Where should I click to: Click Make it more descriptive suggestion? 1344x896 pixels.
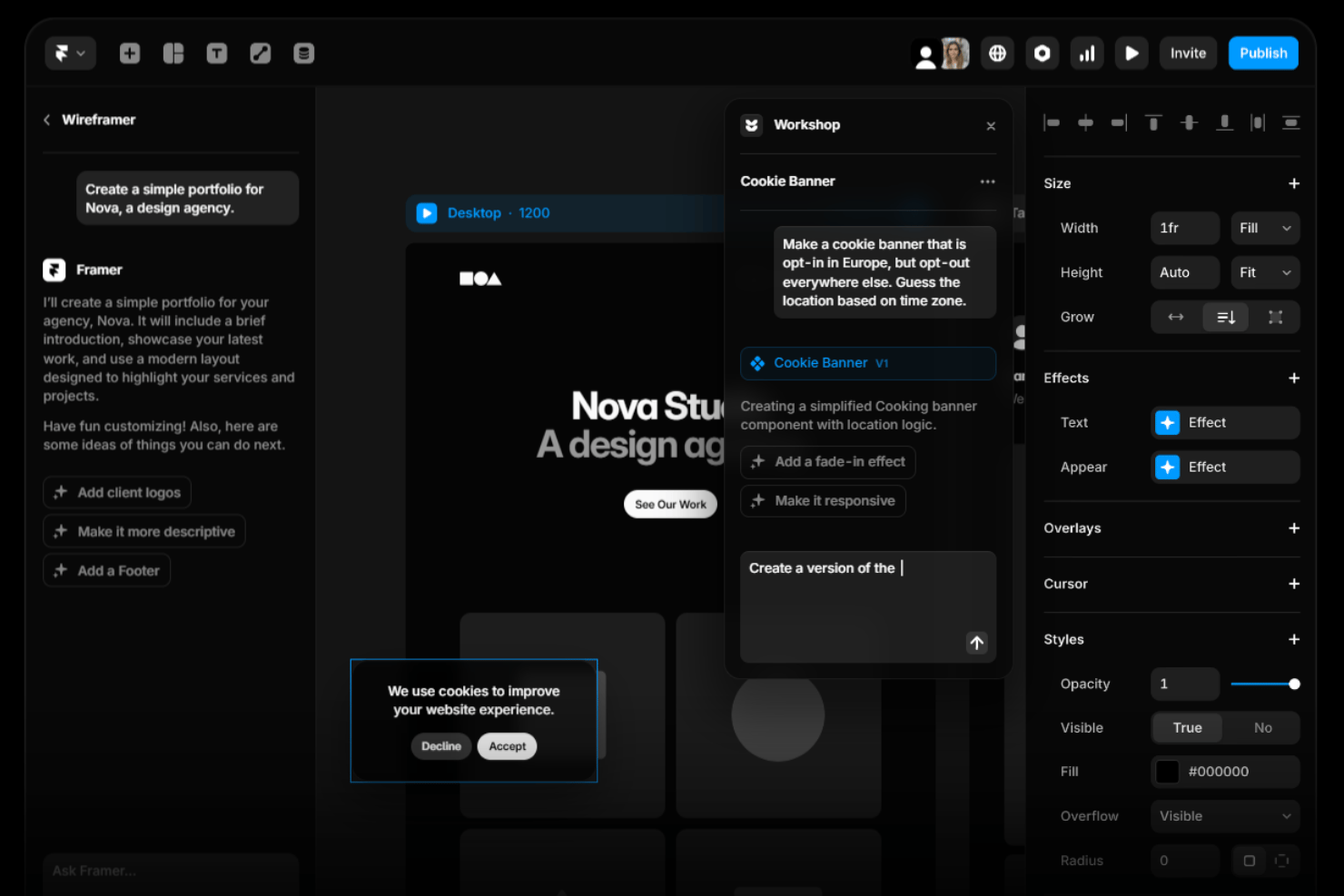[144, 531]
